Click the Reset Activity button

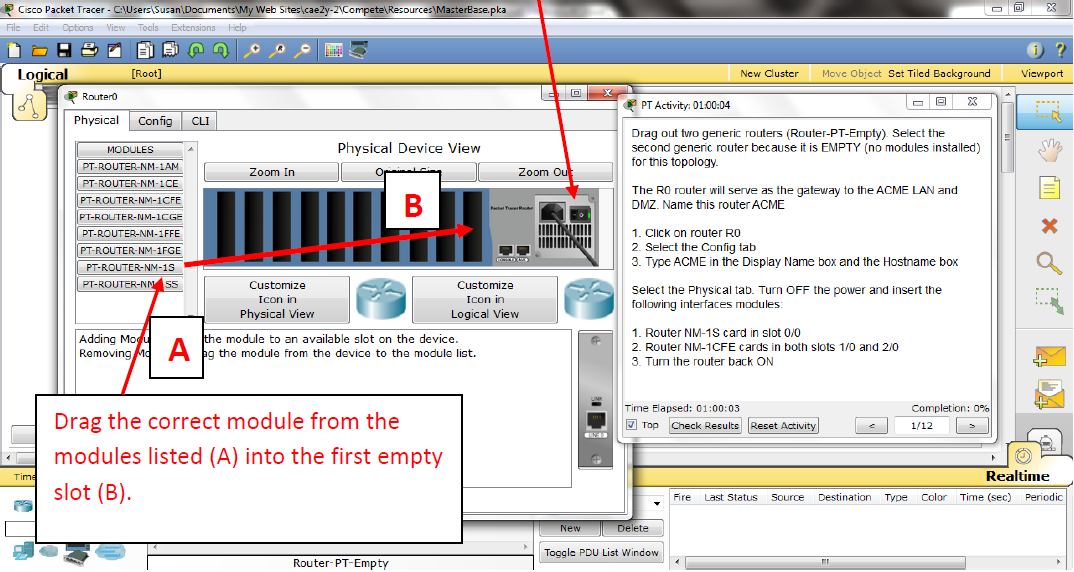[x=784, y=425]
